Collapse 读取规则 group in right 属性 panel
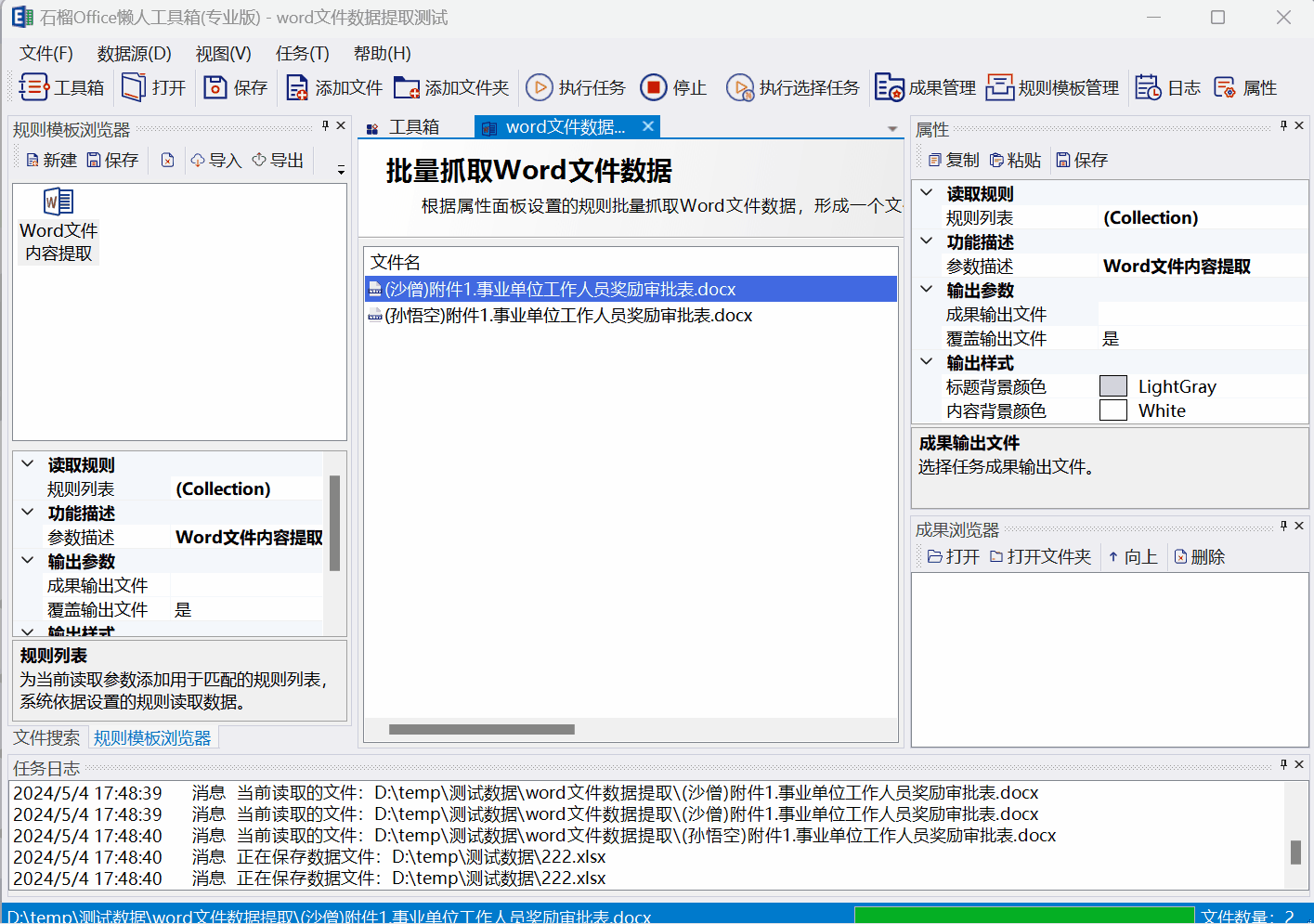 tap(926, 192)
